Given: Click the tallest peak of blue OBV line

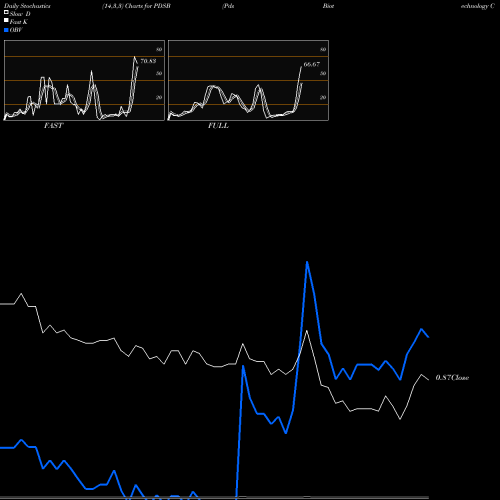Looking at the screenshot, I should 307,262.
